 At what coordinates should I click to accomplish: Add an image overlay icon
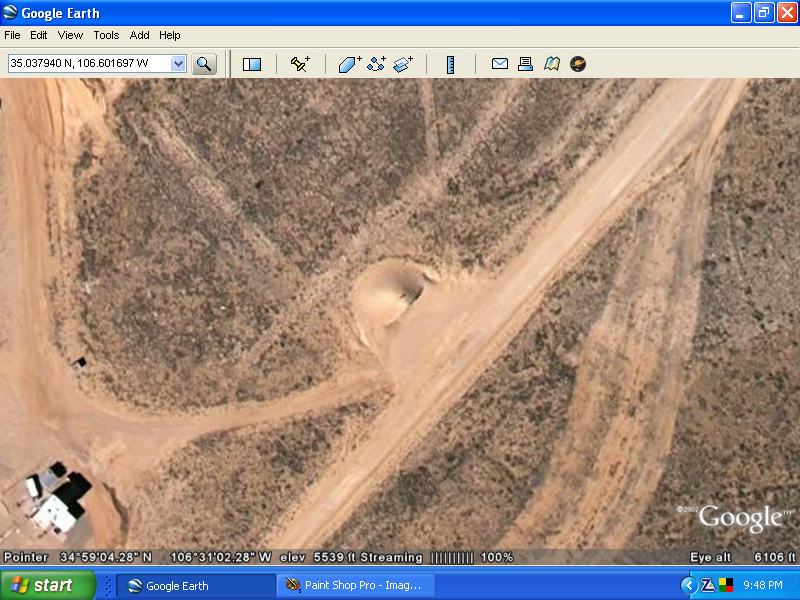tap(403, 64)
